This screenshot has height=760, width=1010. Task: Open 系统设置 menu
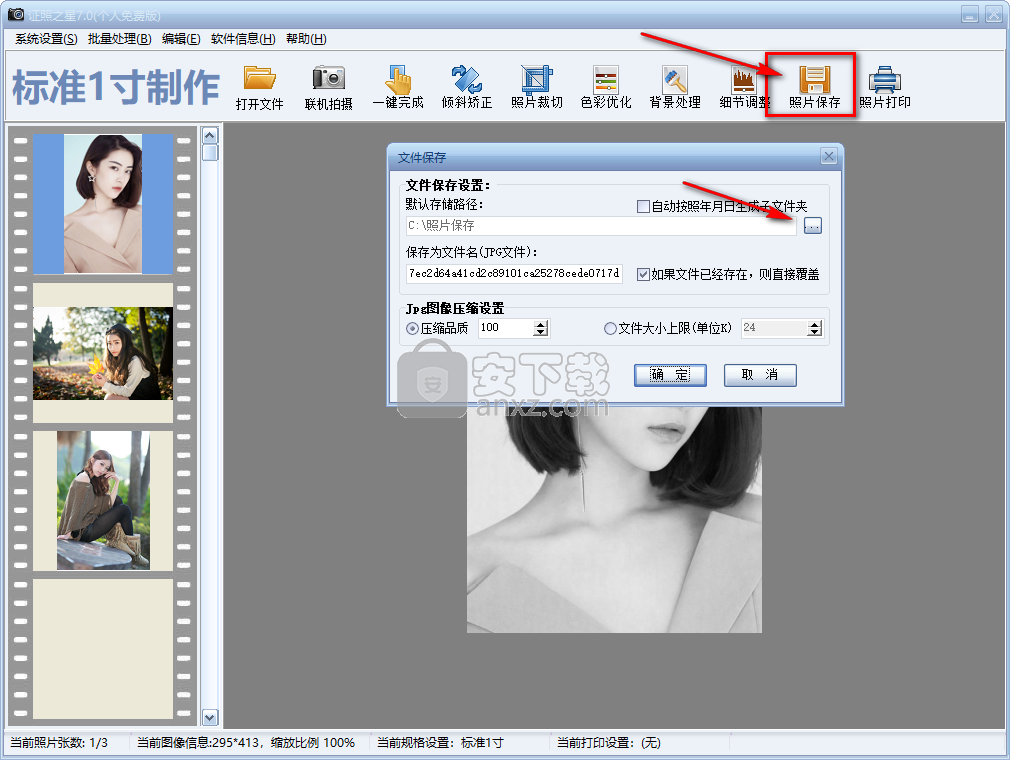pos(46,39)
